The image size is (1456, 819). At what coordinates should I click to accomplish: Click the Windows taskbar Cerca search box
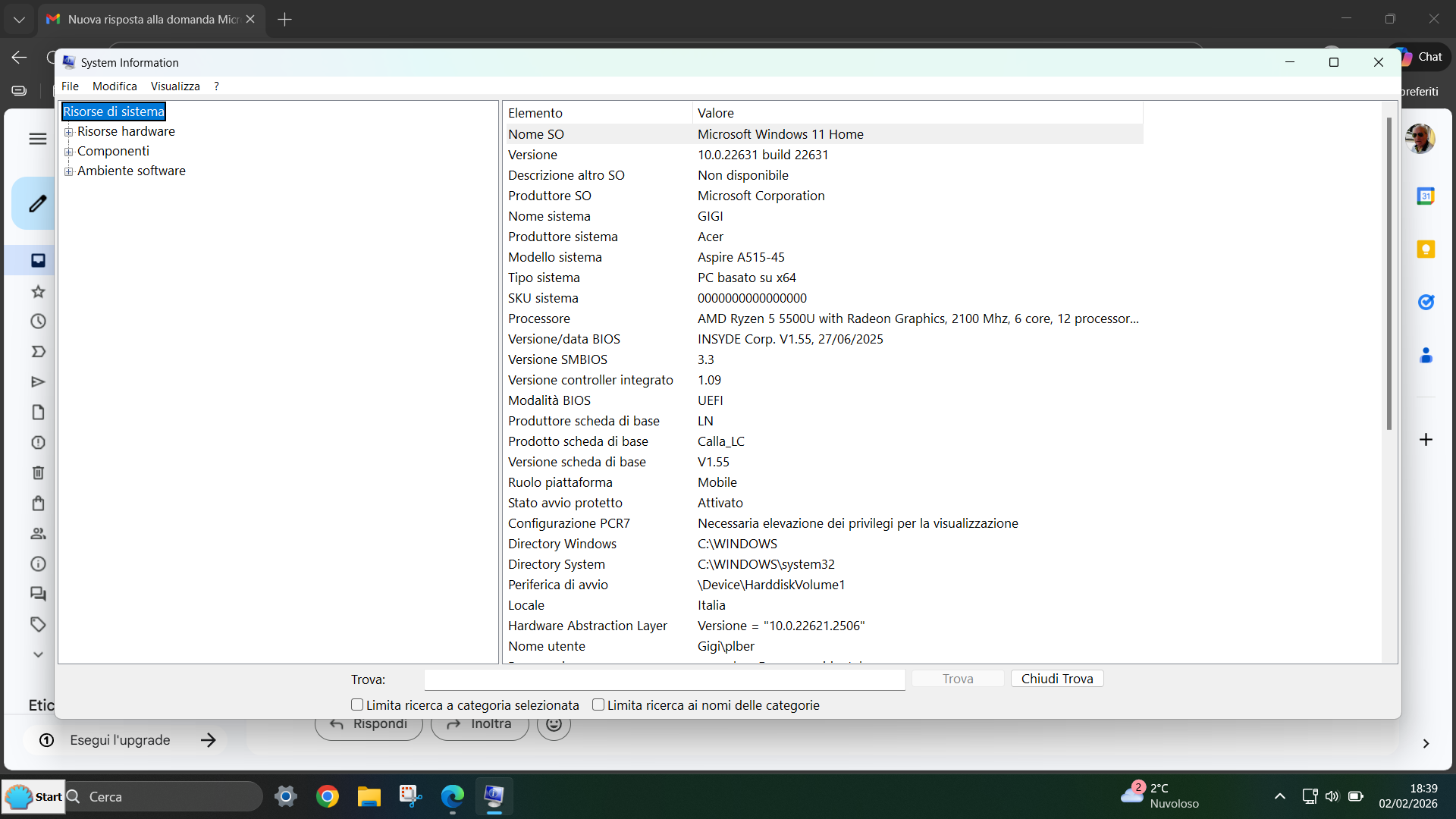164,797
